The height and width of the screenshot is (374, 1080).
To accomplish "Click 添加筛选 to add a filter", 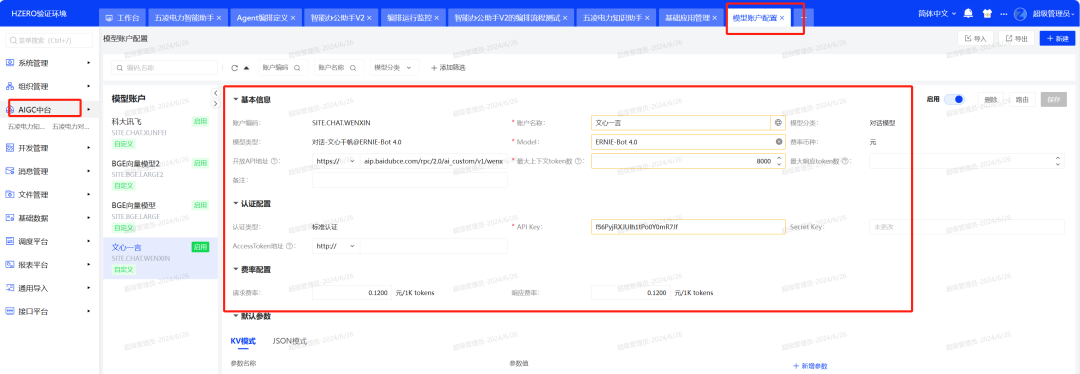I will click(x=448, y=68).
